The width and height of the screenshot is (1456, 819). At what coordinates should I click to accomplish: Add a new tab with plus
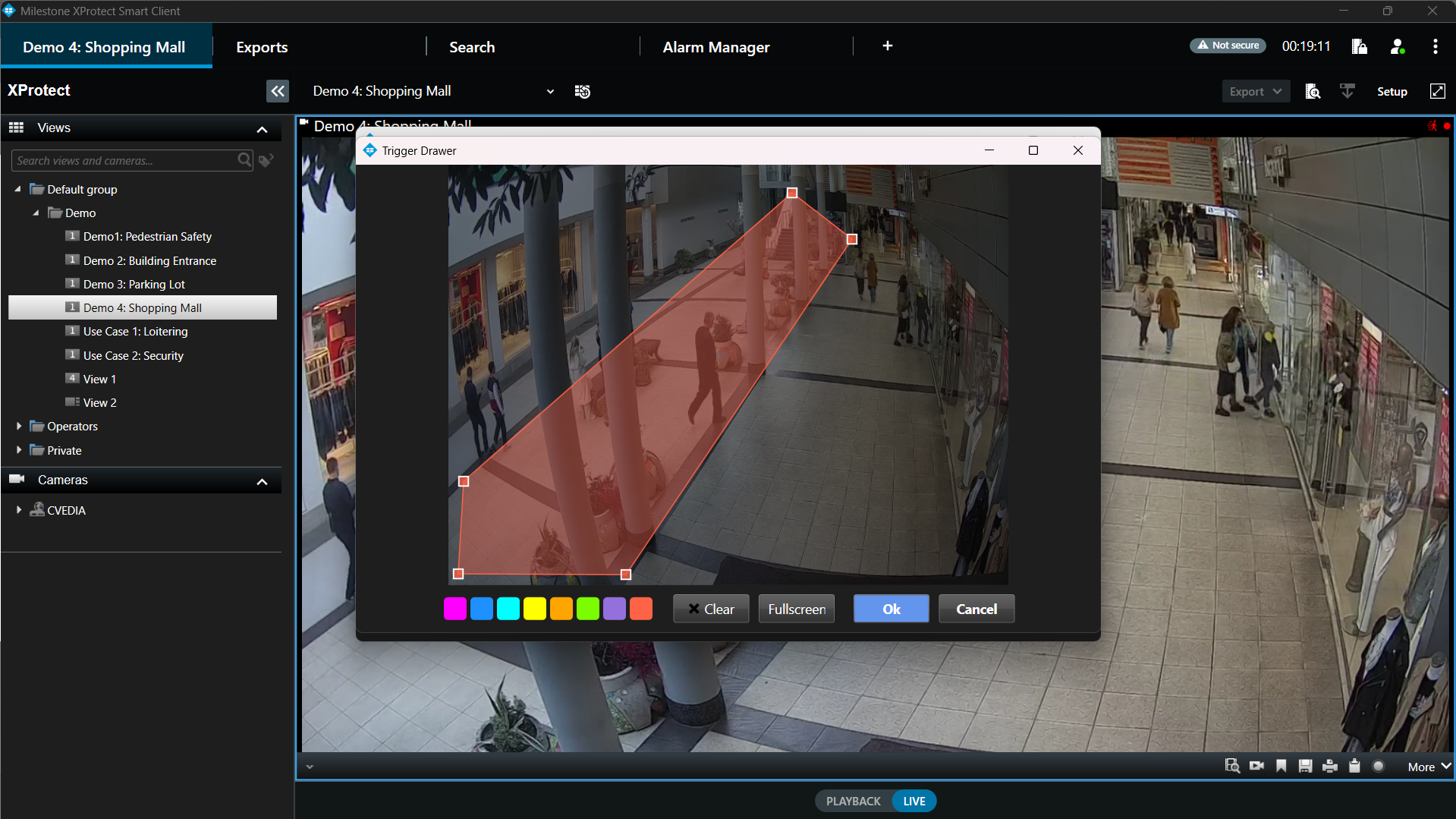[x=888, y=46]
